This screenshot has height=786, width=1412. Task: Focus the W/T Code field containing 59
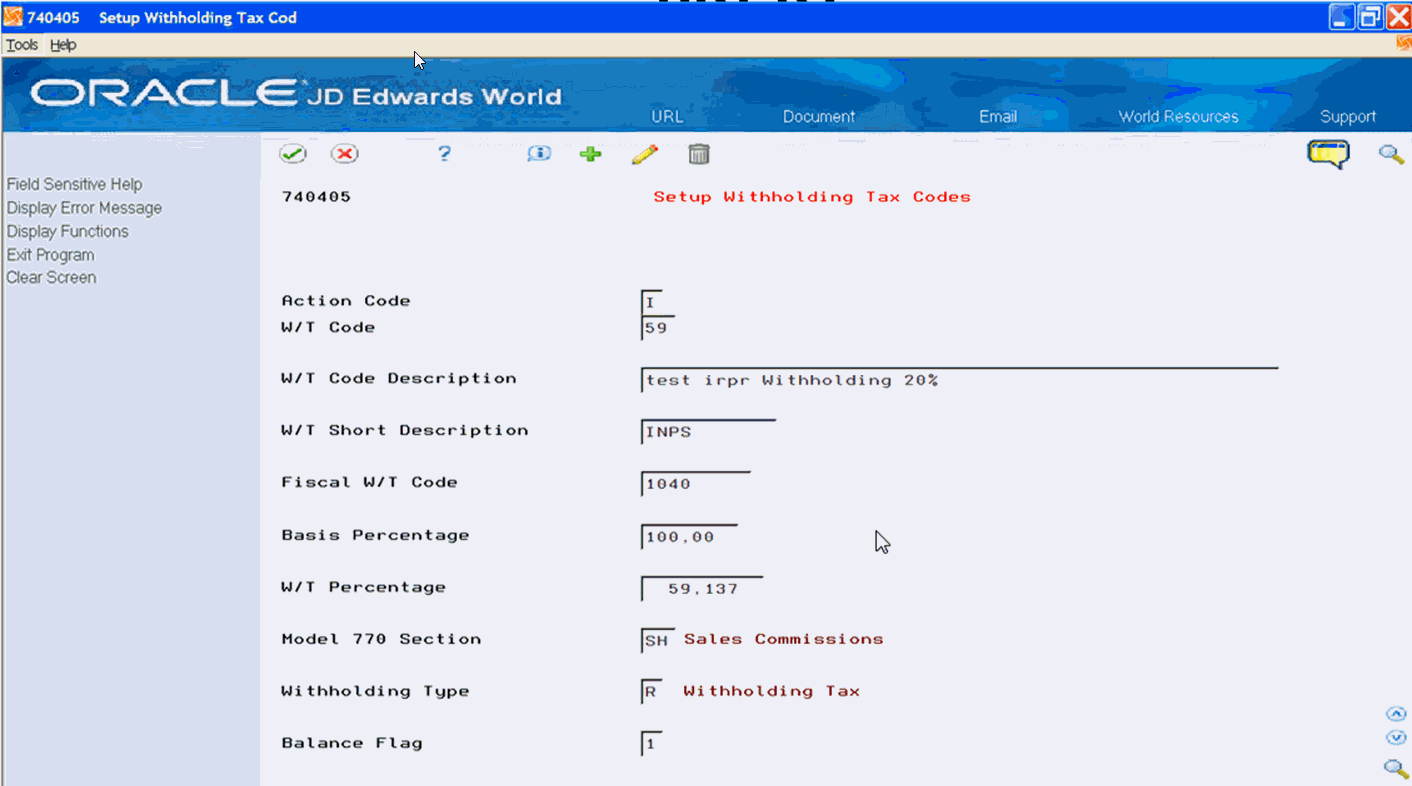657,328
